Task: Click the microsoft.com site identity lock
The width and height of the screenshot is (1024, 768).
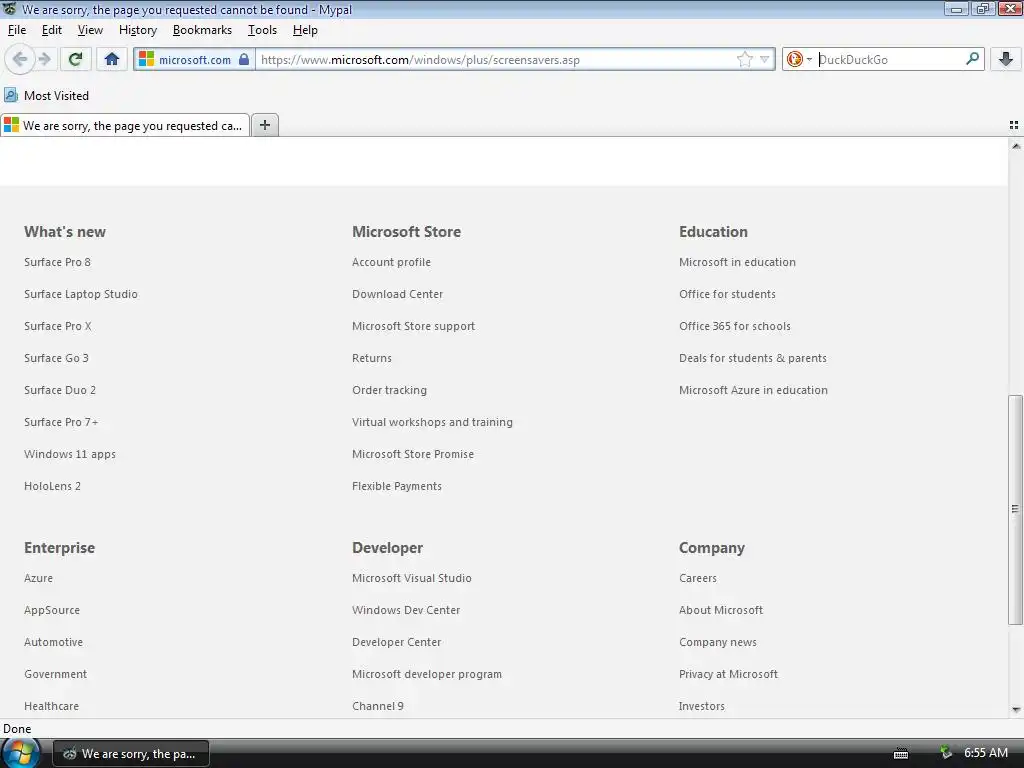Action: (x=195, y=59)
